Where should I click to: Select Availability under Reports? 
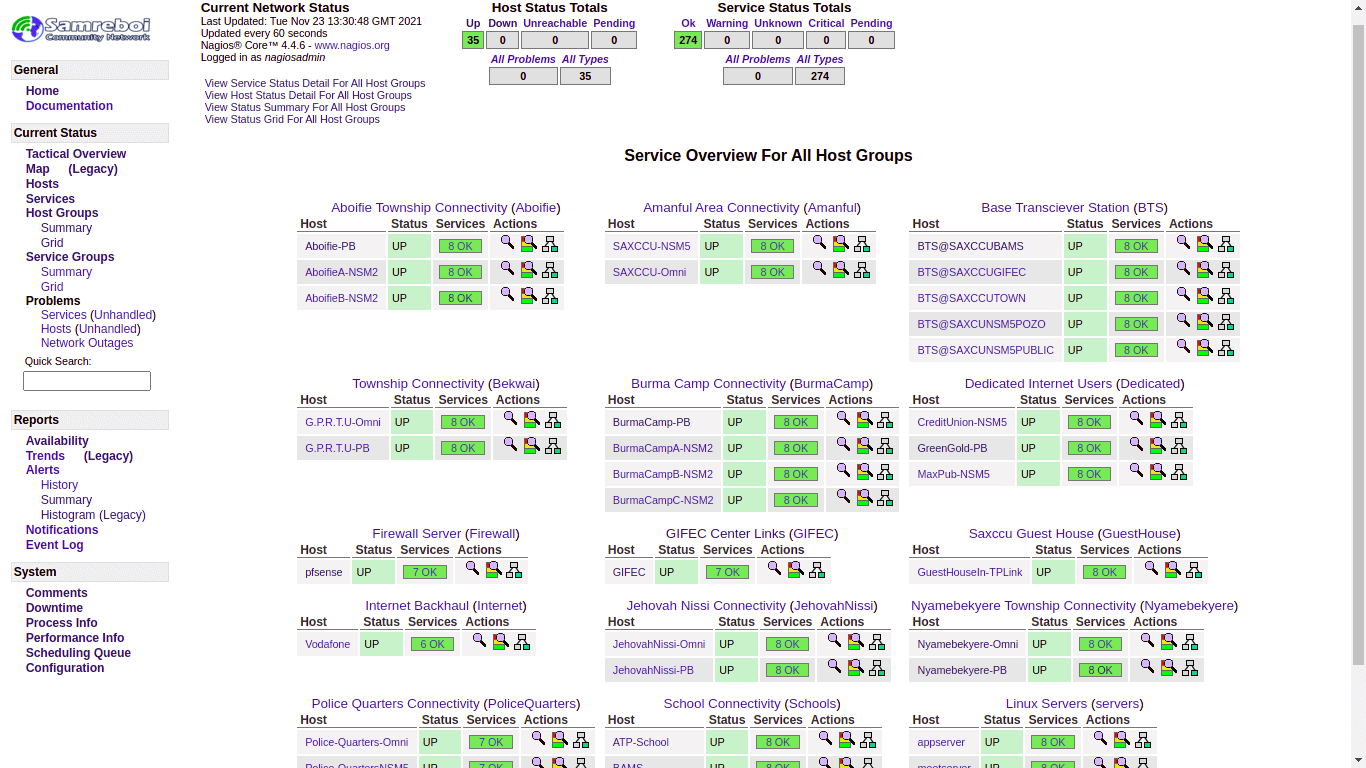pos(57,441)
